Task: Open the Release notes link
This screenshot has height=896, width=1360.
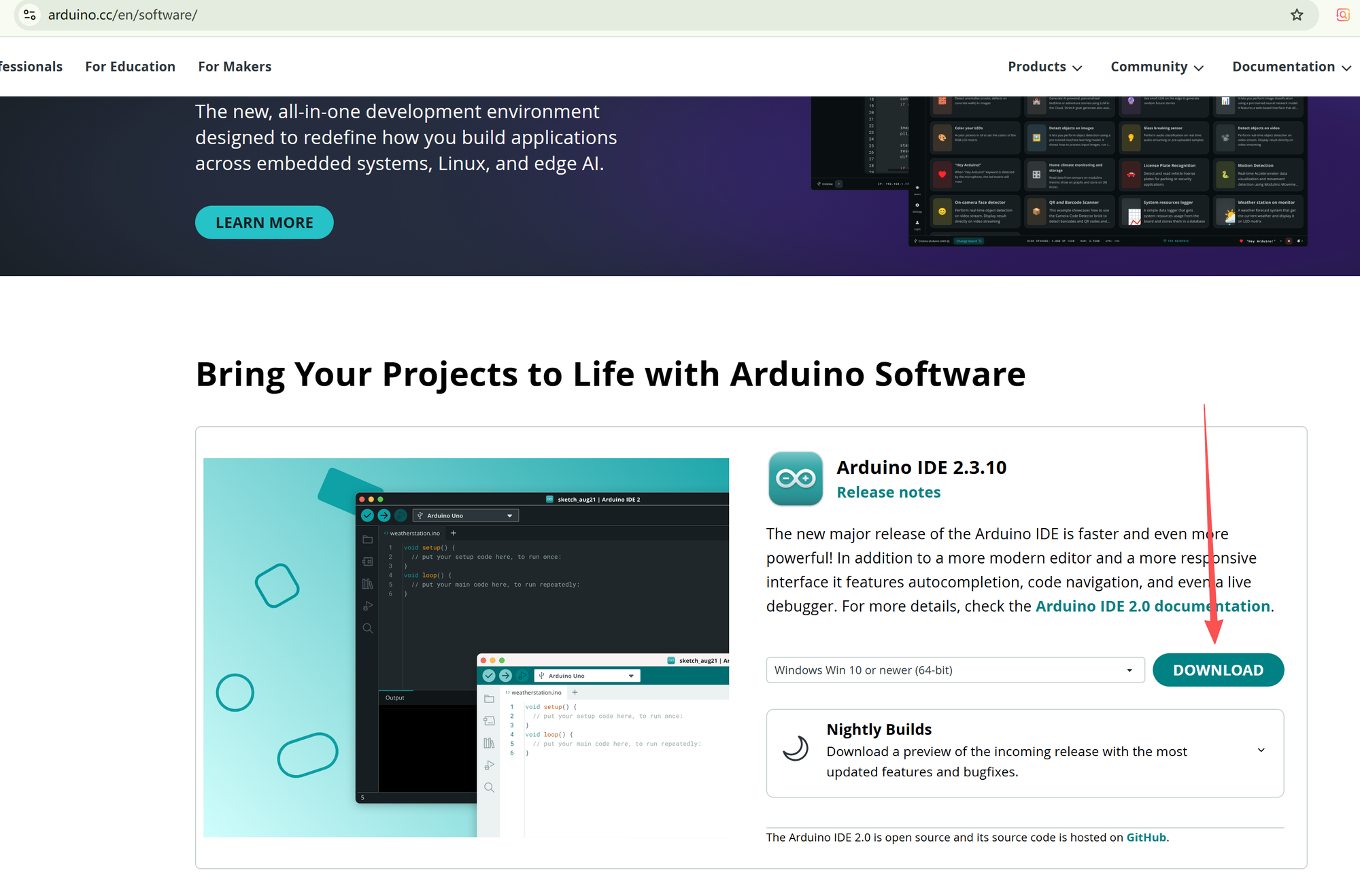Action: point(889,492)
